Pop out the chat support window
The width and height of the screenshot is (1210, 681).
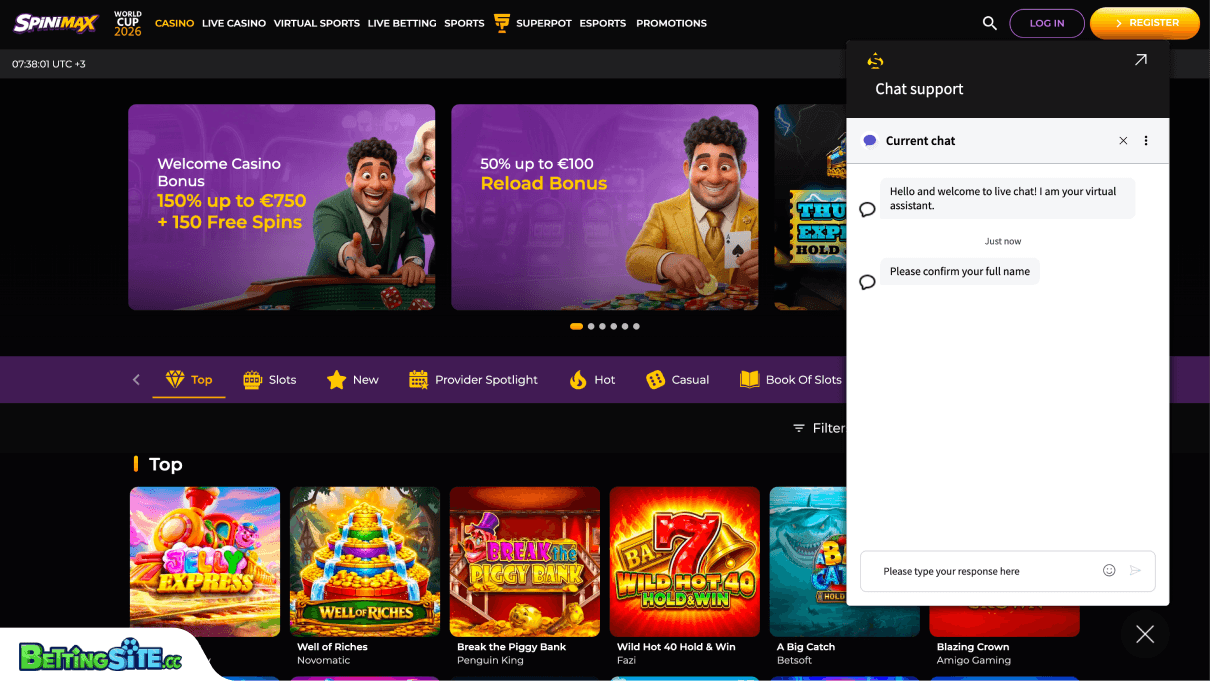(x=1140, y=60)
